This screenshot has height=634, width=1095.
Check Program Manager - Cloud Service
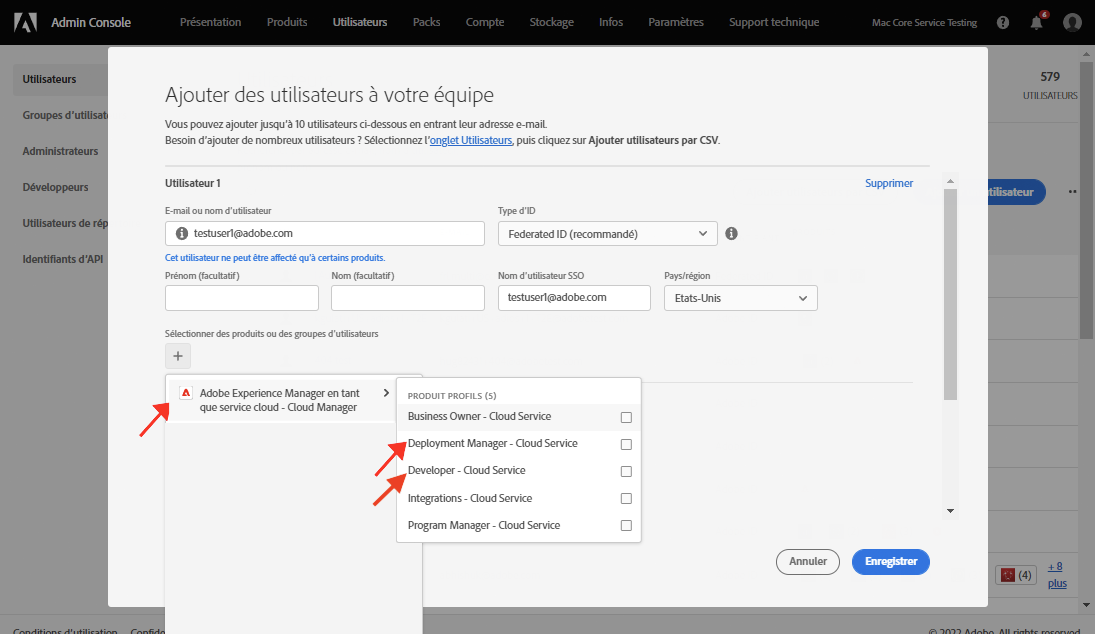pos(626,526)
